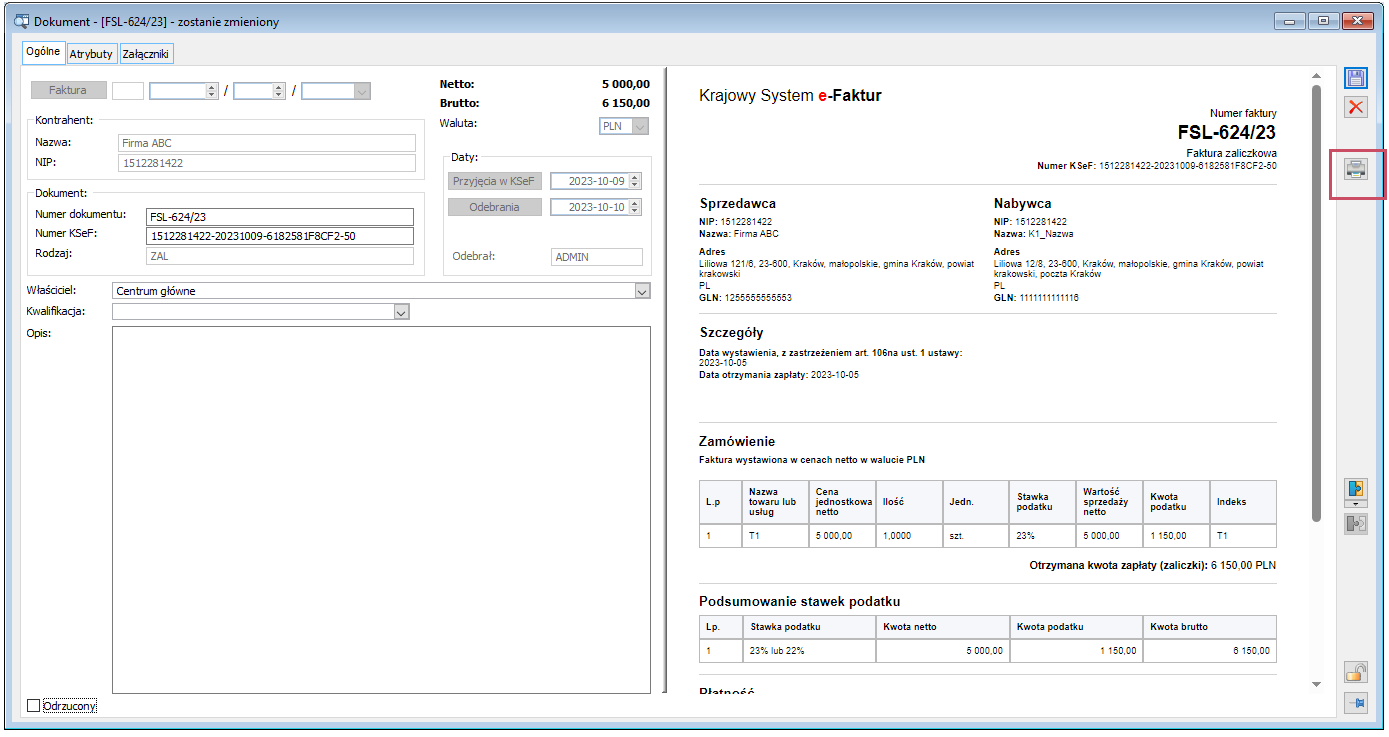Click the blue-yellow document generation icon
1389x737 pixels.
click(1356, 489)
